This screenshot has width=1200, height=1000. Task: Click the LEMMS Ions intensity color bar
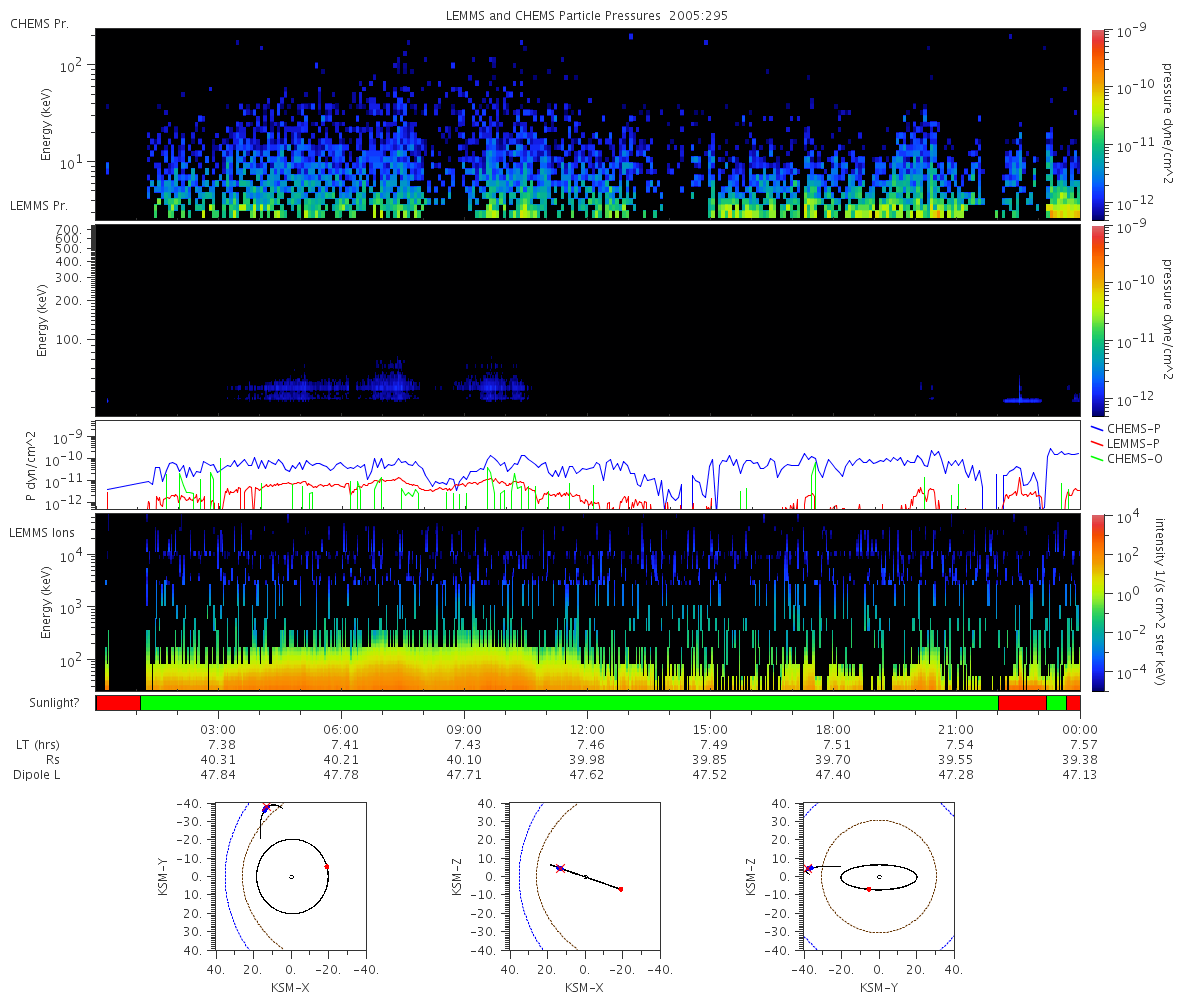pyautogui.click(x=1097, y=602)
